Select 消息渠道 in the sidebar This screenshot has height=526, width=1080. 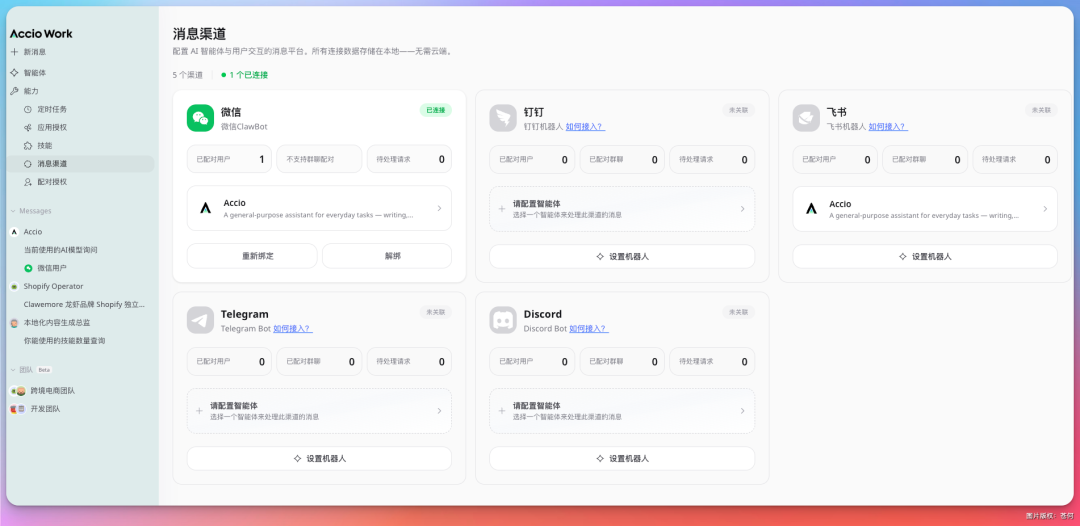pos(81,164)
